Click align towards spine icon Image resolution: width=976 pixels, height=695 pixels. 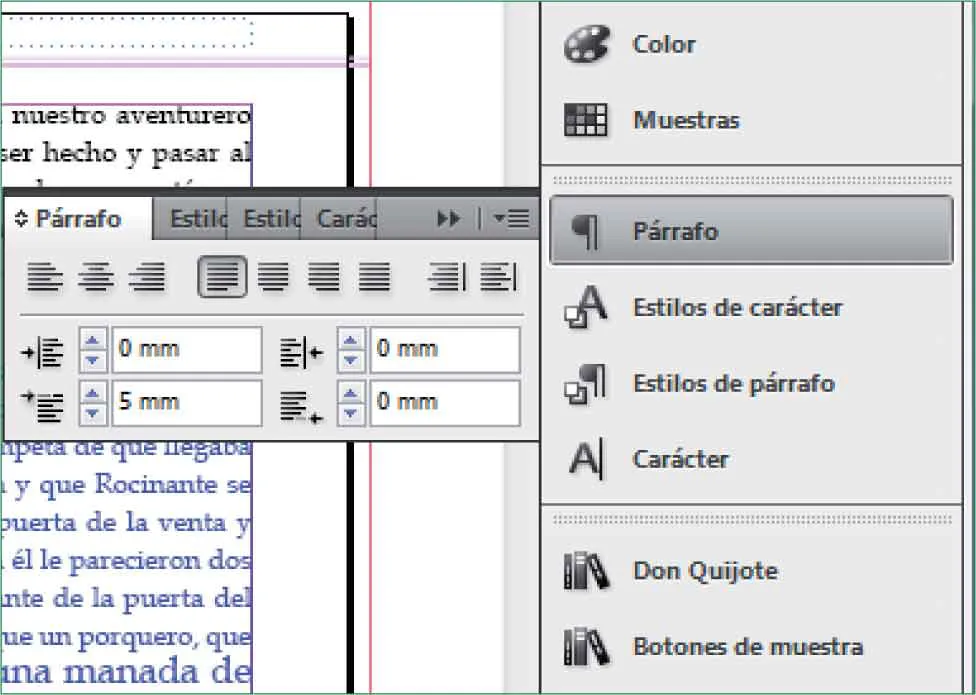point(446,277)
